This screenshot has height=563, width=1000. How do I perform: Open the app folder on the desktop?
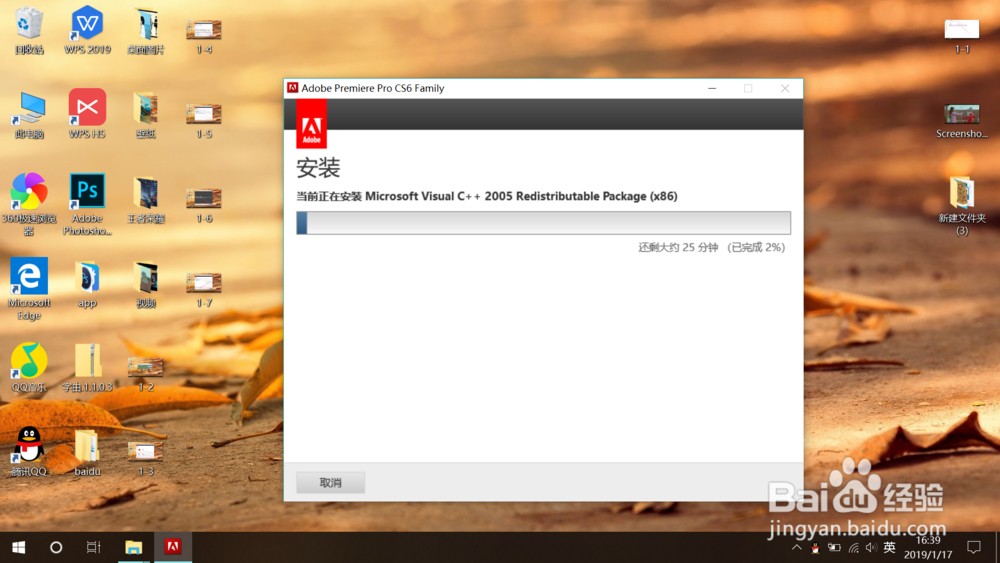(x=87, y=284)
